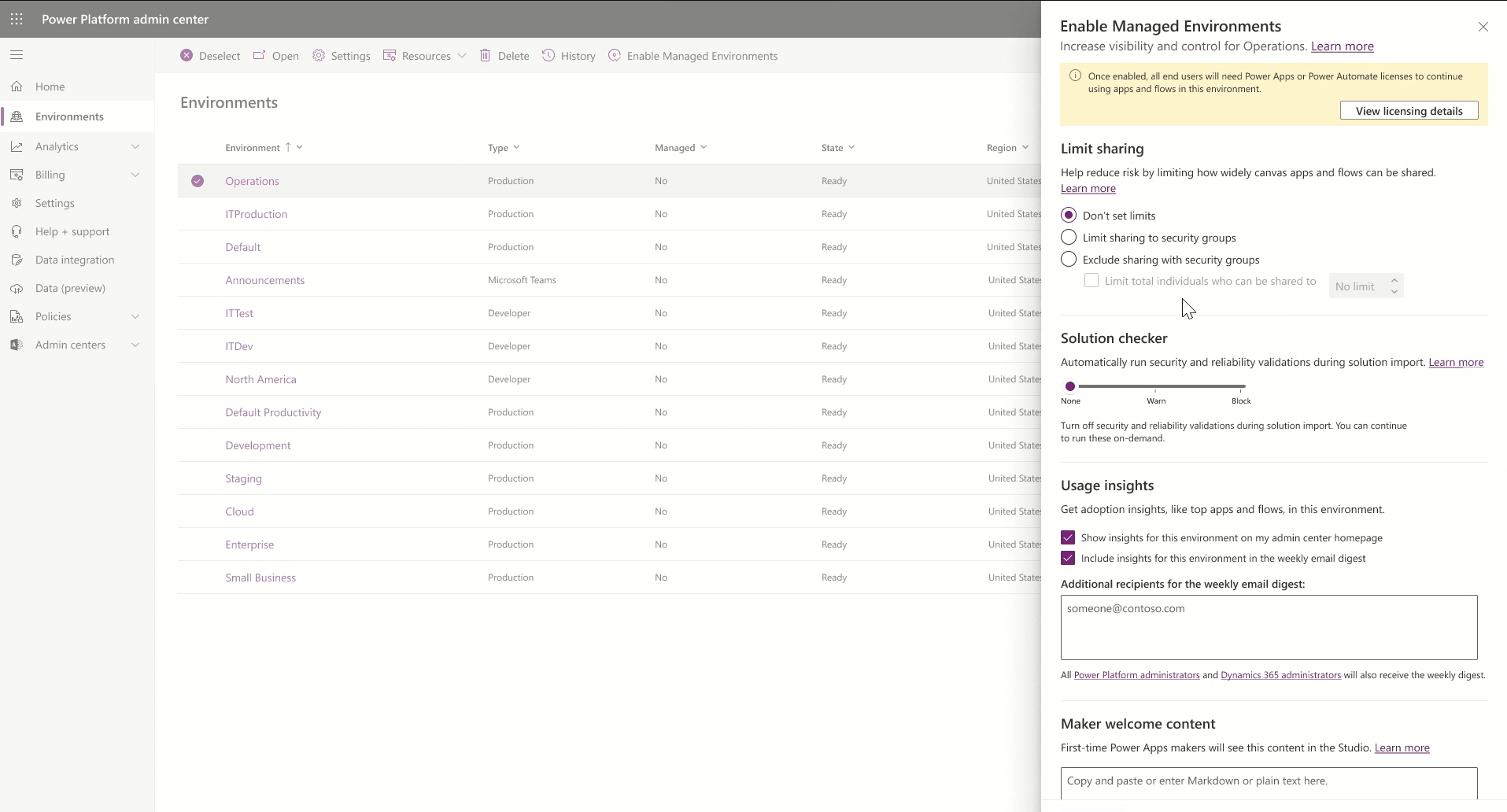
Task: Uncheck Include insights in weekly email digest
Action: pos(1068,558)
